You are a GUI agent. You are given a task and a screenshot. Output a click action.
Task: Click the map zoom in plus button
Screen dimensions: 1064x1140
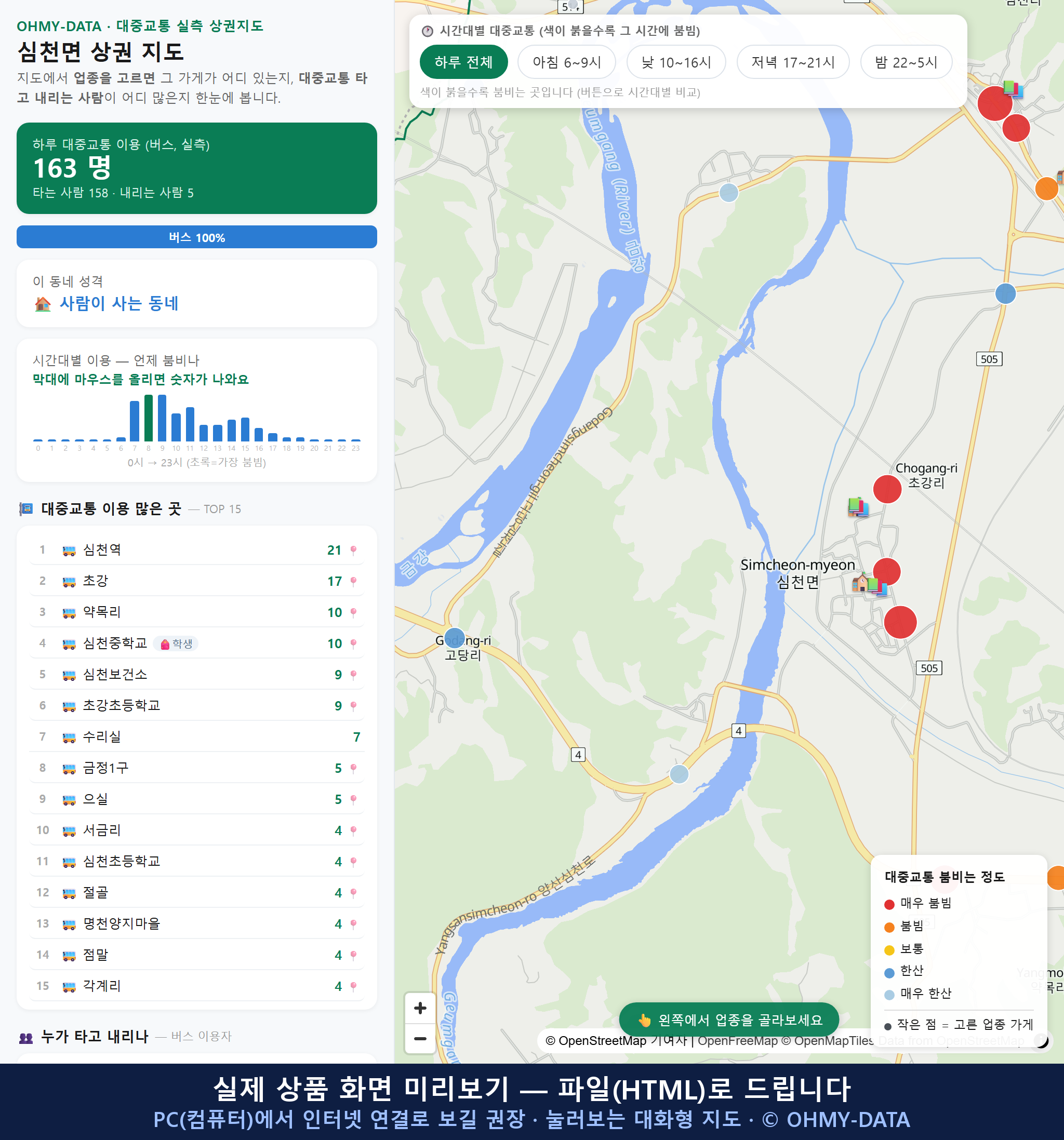[x=420, y=1008]
